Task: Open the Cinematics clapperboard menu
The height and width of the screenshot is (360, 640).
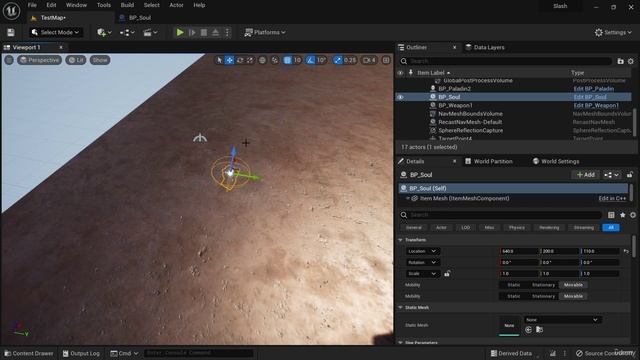Action: click(150, 32)
